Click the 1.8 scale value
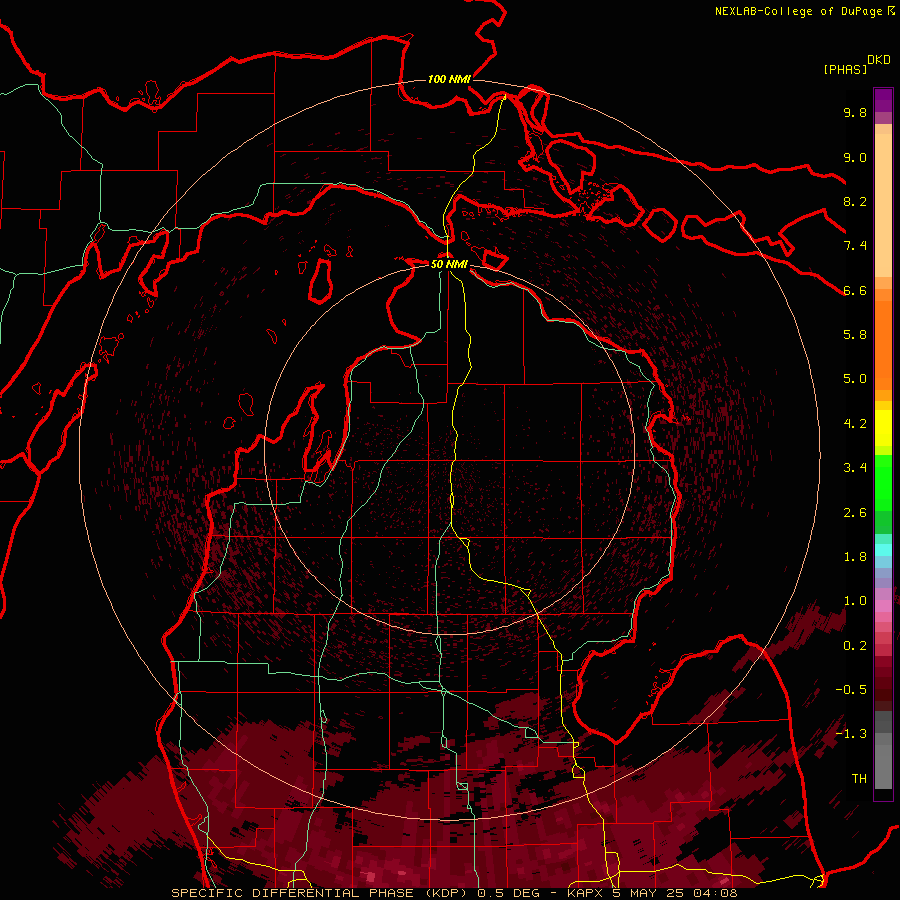 click(855, 557)
